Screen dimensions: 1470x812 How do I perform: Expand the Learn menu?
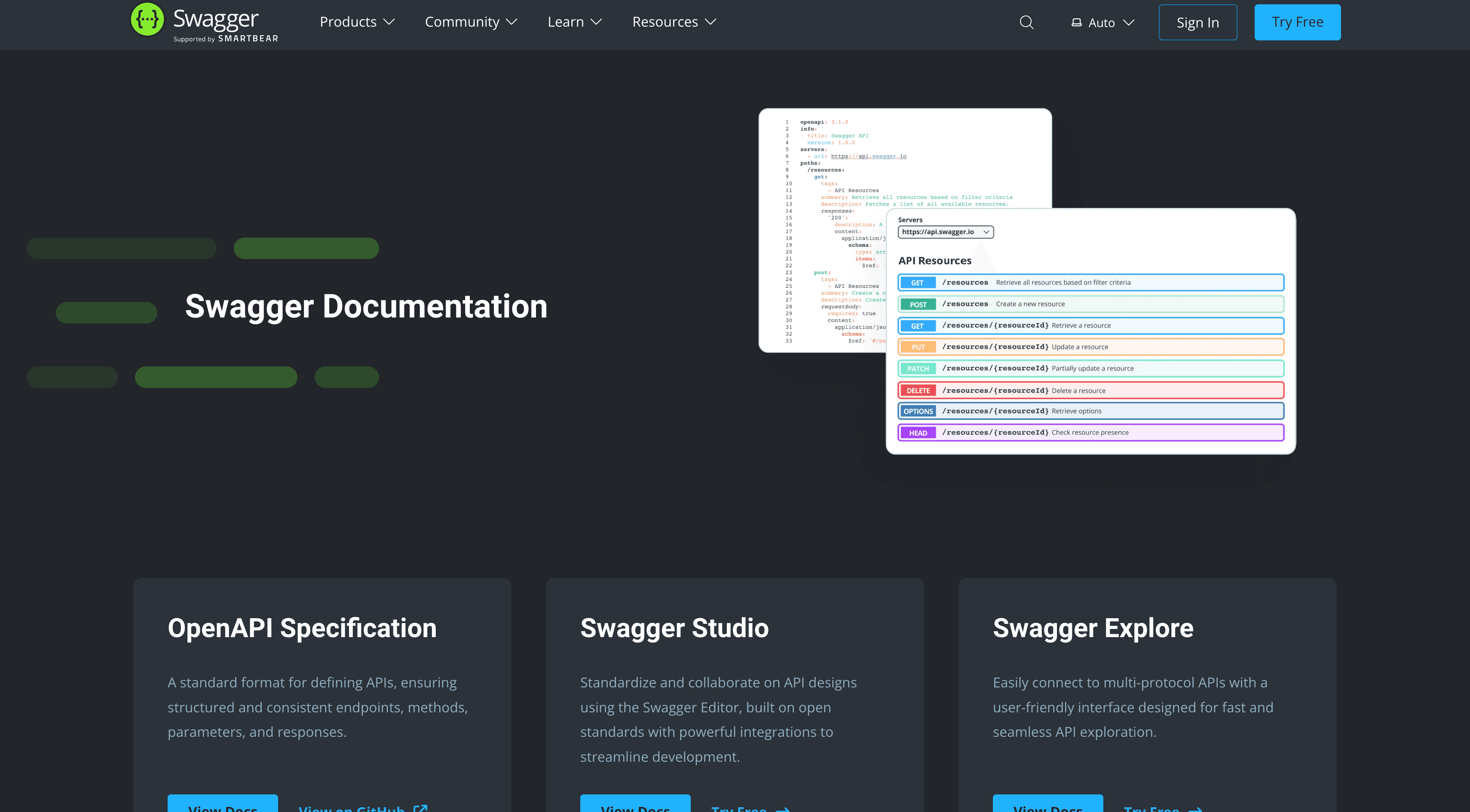pyautogui.click(x=575, y=21)
